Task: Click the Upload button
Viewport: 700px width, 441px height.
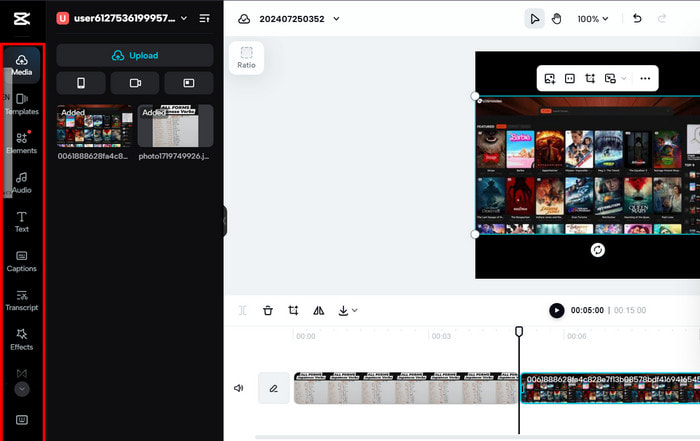Action: click(x=135, y=55)
